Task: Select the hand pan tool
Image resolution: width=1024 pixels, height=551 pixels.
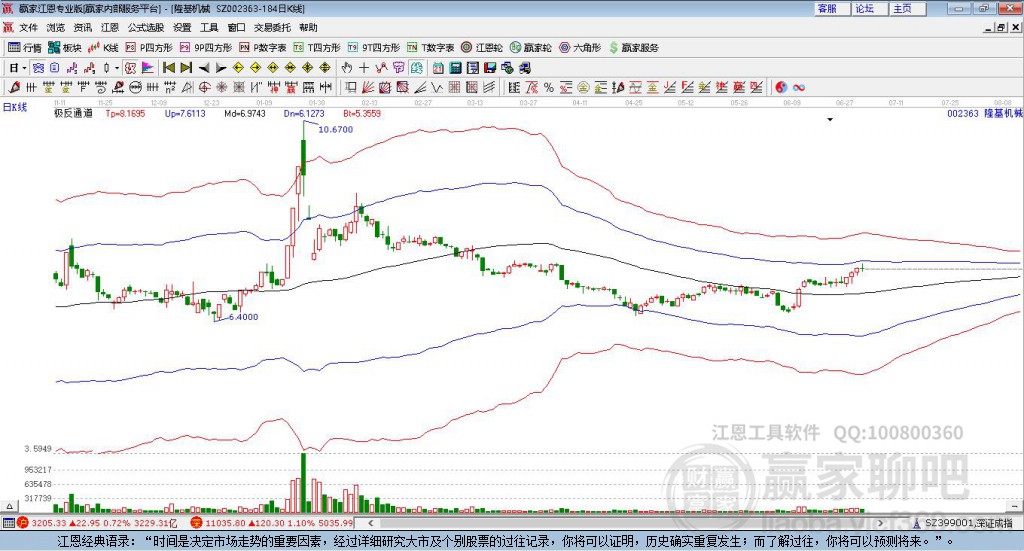Action: tap(347, 68)
